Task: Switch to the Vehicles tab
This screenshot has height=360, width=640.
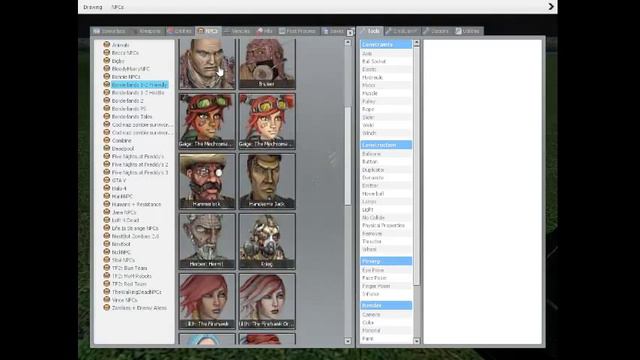Action: tap(237, 31)
